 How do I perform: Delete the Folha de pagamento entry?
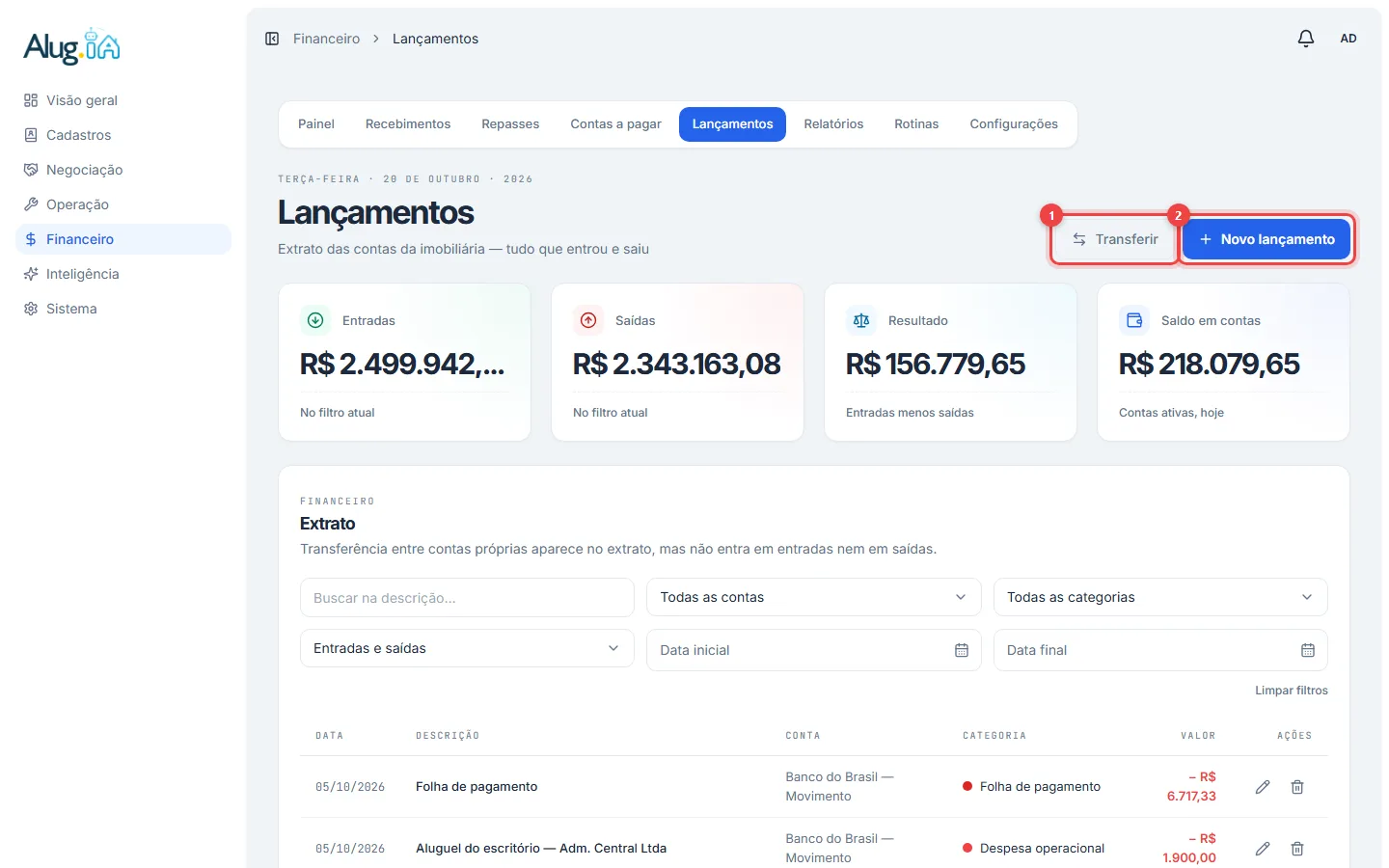pyautogui.click(x=1297, y=787)
